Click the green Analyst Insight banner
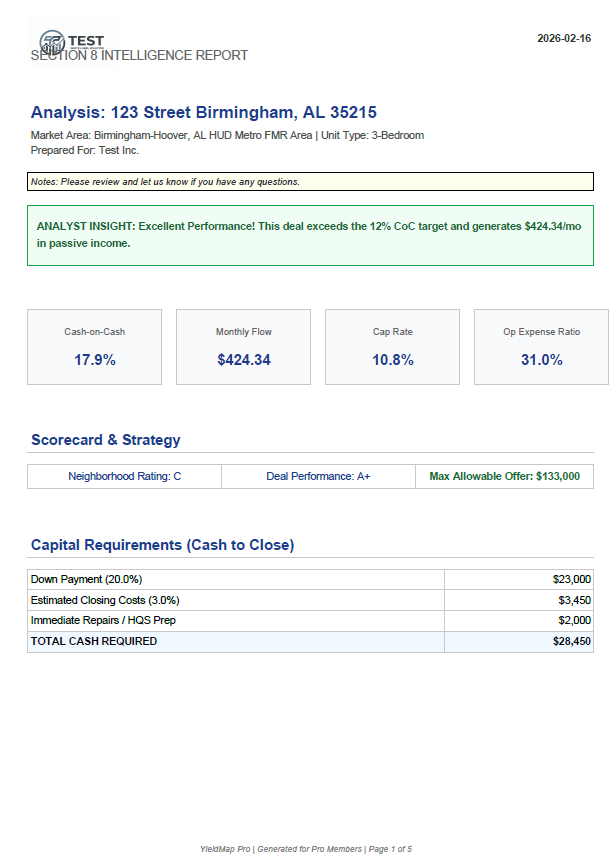This screenshot has width=616, height=865. pyautogui.click(x=310, y=235)
